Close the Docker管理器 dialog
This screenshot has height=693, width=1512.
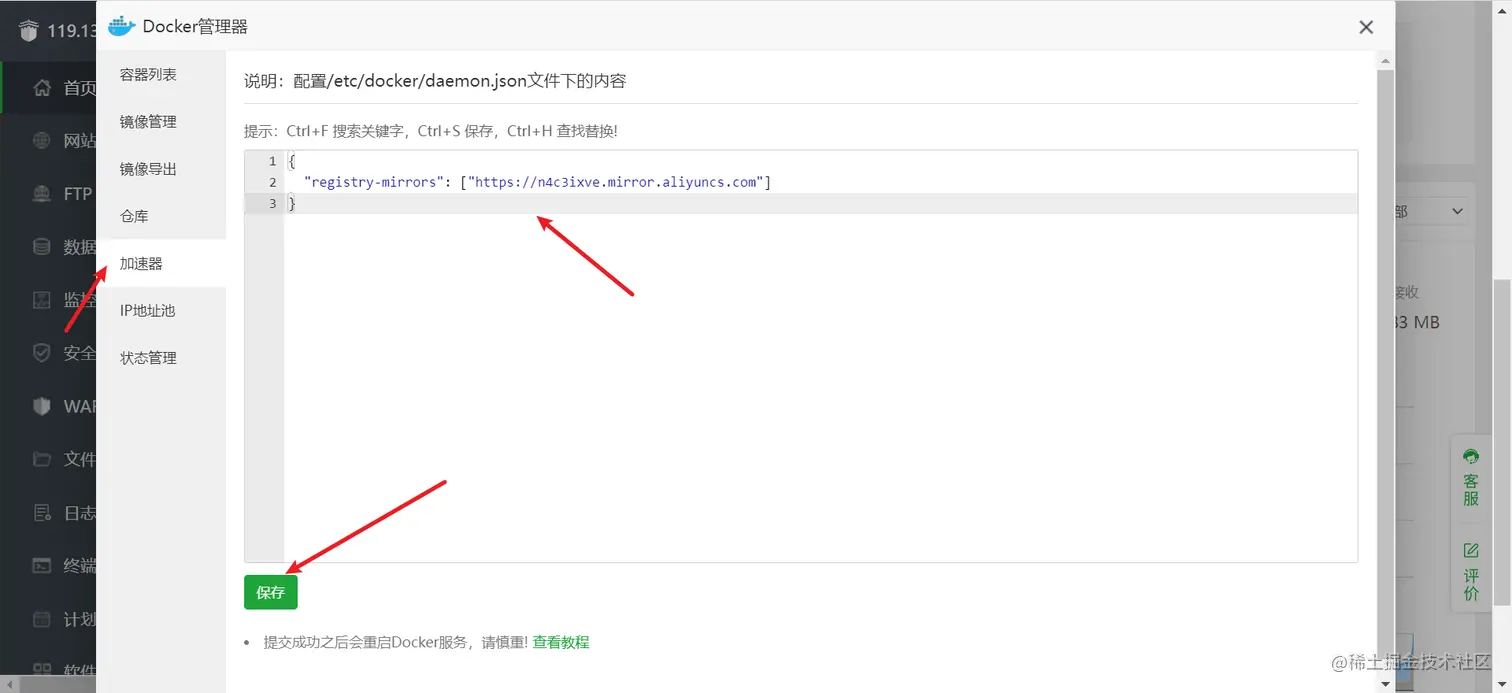tap(1366, 27)
